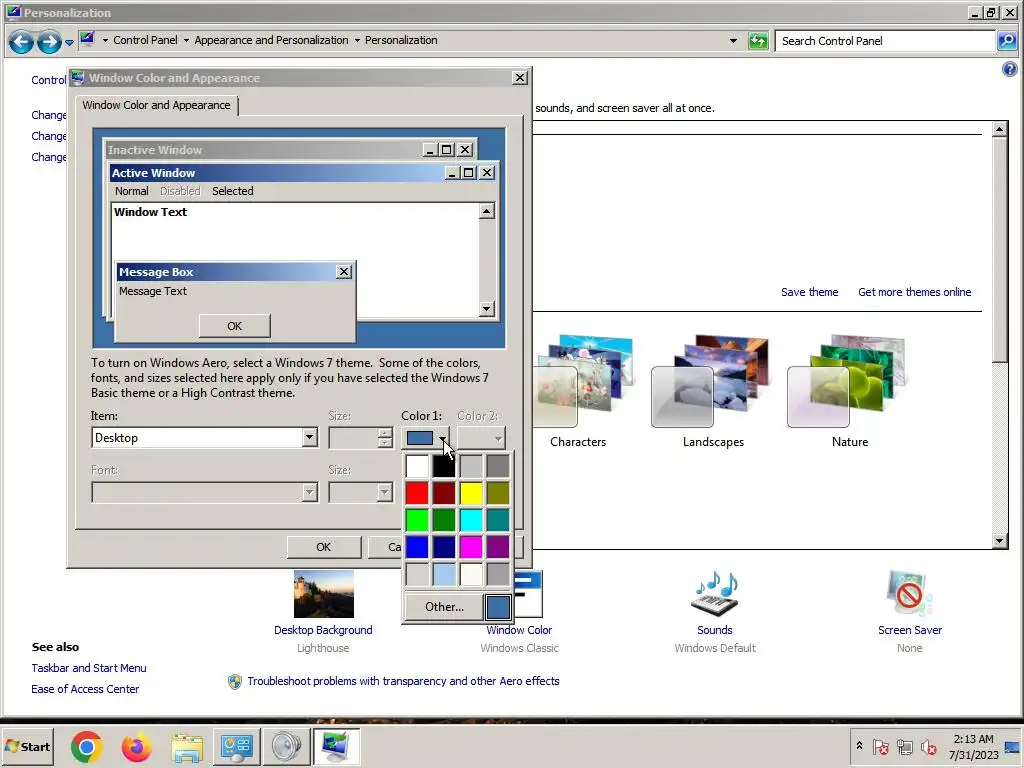Open the Screen Saver icon
This screenshot has width=1024, height=768.
click(x=909, y=594)
